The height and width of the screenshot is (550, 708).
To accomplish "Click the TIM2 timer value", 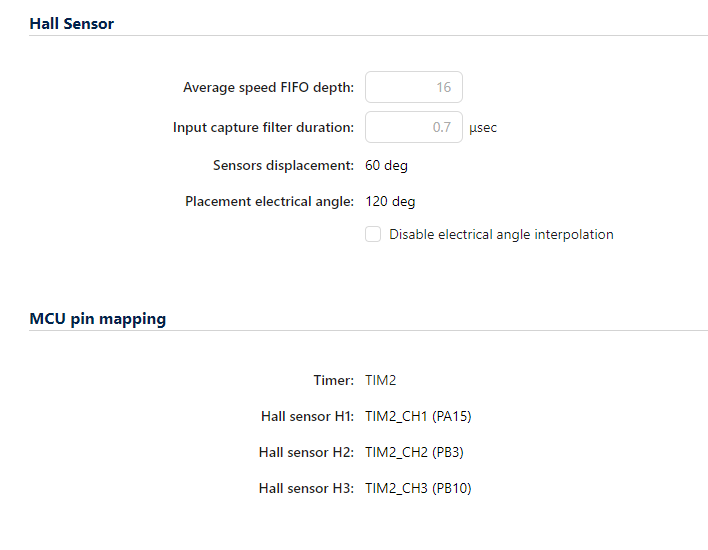I will point(381,380).
